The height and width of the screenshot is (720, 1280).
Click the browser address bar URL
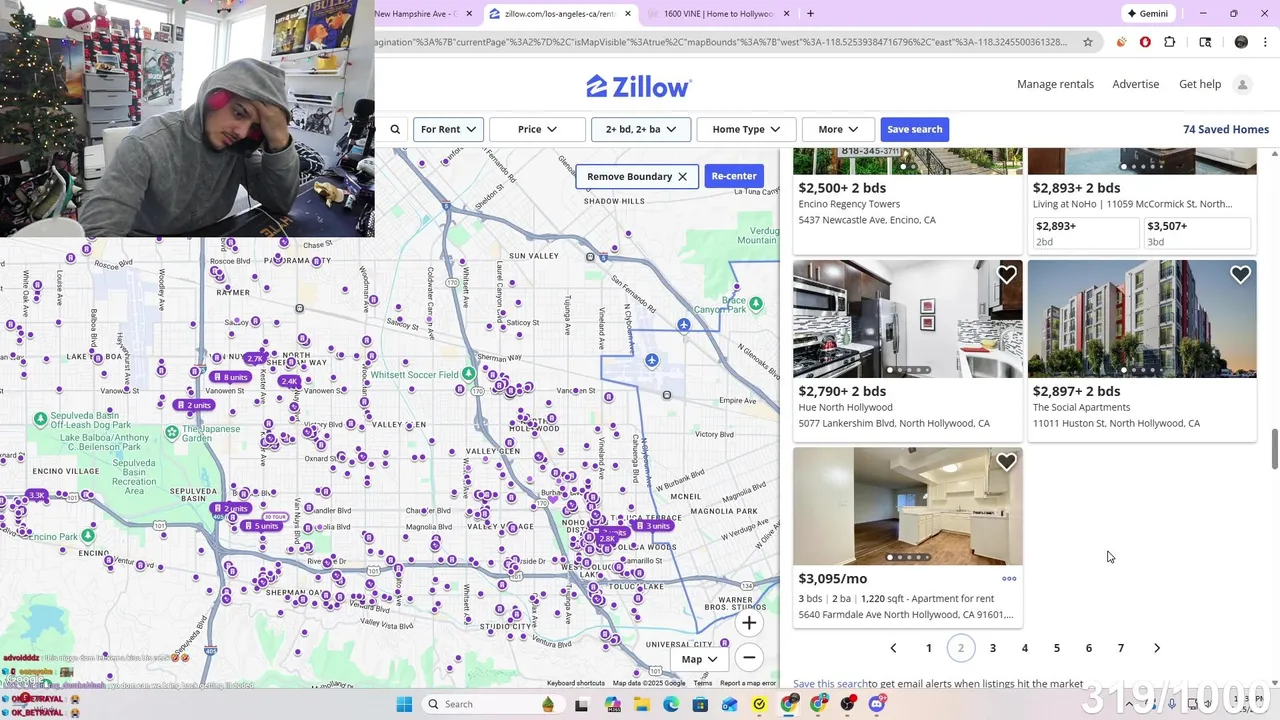point(720,42)
